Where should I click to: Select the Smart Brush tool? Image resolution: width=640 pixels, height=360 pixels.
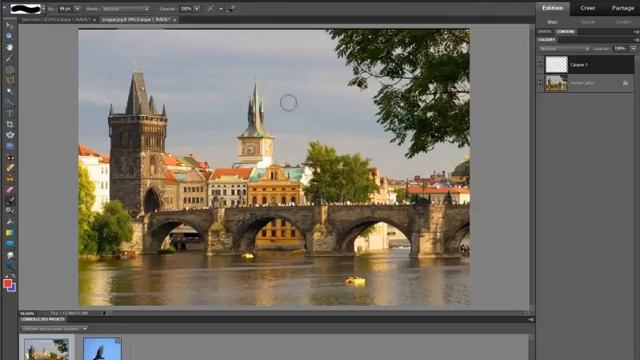pyautogui.click(x=9, y=211)
